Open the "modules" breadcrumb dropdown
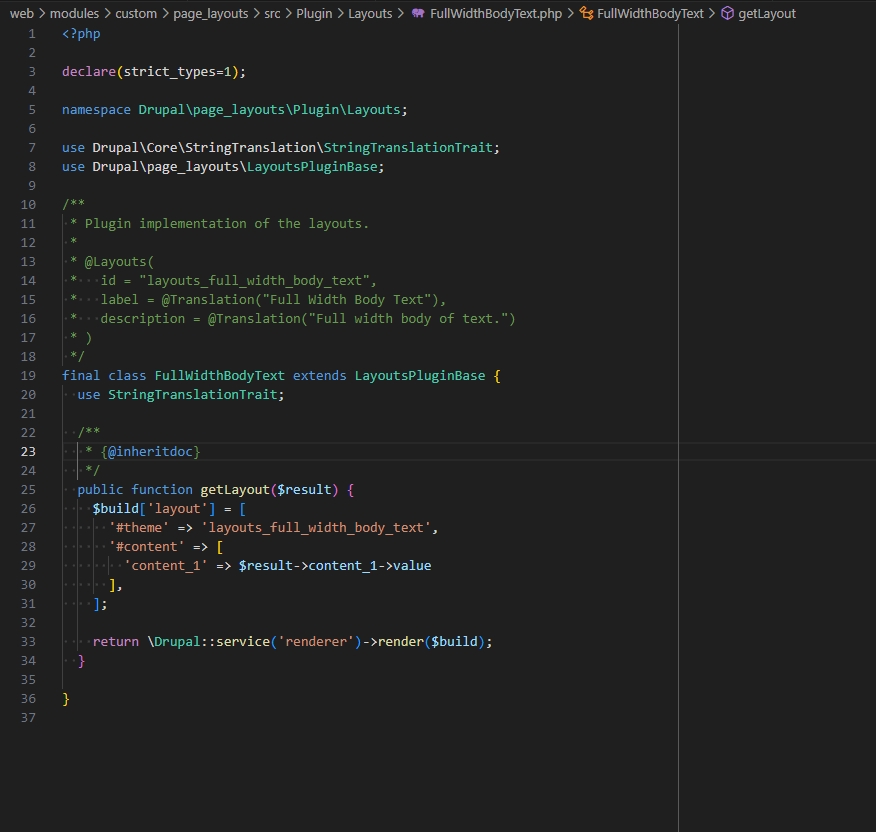This screenshot has width=876, height=832. [75, 14]
